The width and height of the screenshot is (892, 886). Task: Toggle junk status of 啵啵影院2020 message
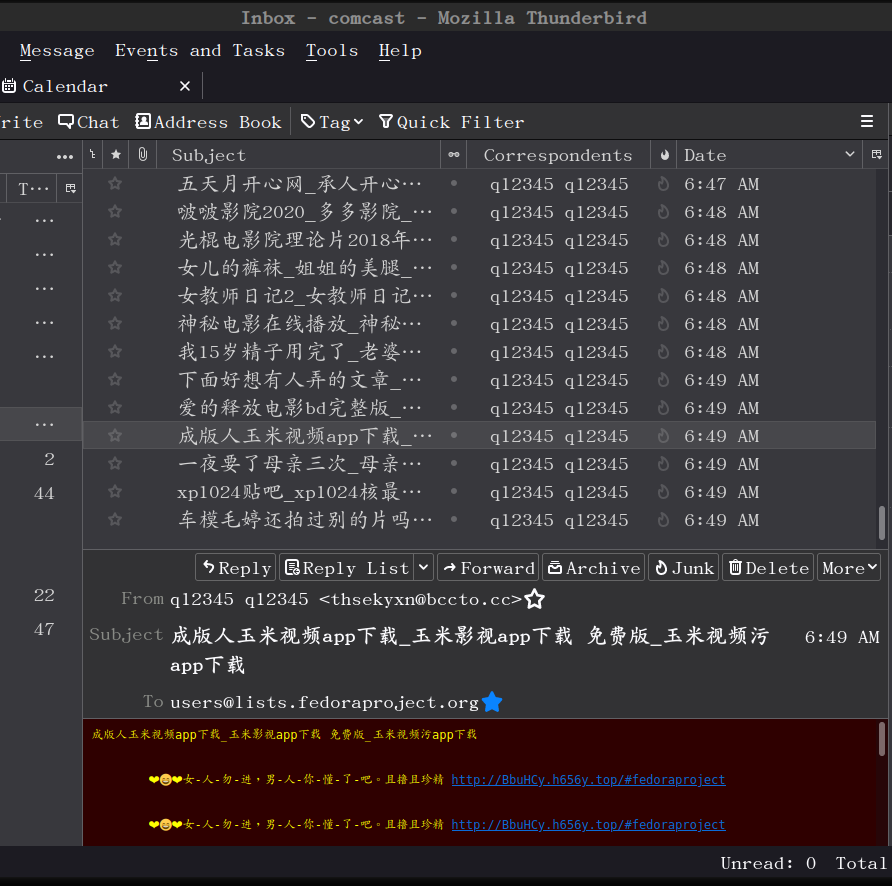tap(663, 212)
